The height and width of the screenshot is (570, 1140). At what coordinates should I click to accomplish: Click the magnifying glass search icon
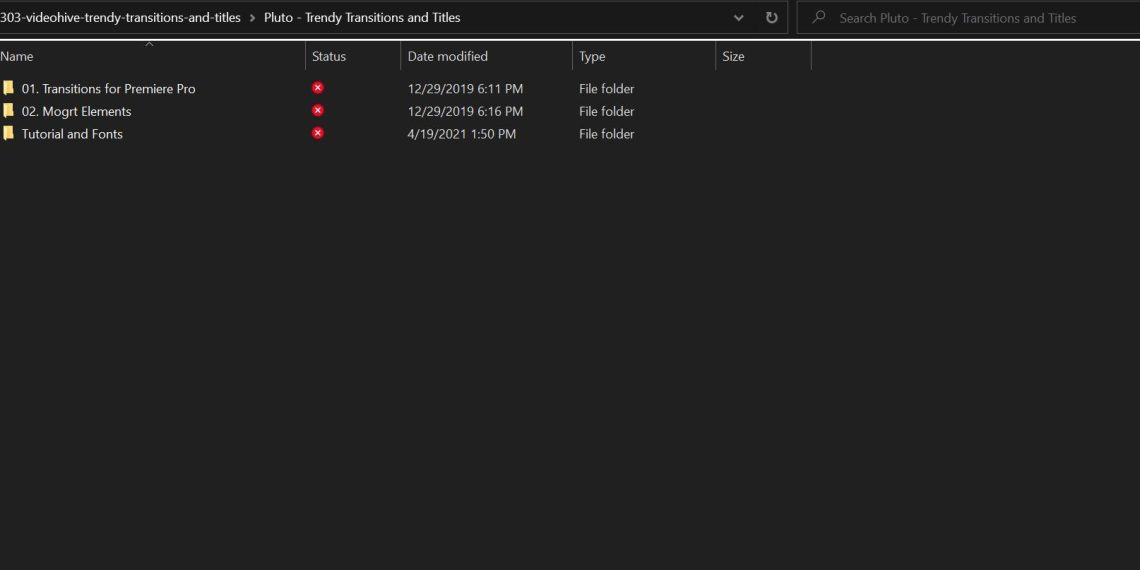[x=819, y=18]
